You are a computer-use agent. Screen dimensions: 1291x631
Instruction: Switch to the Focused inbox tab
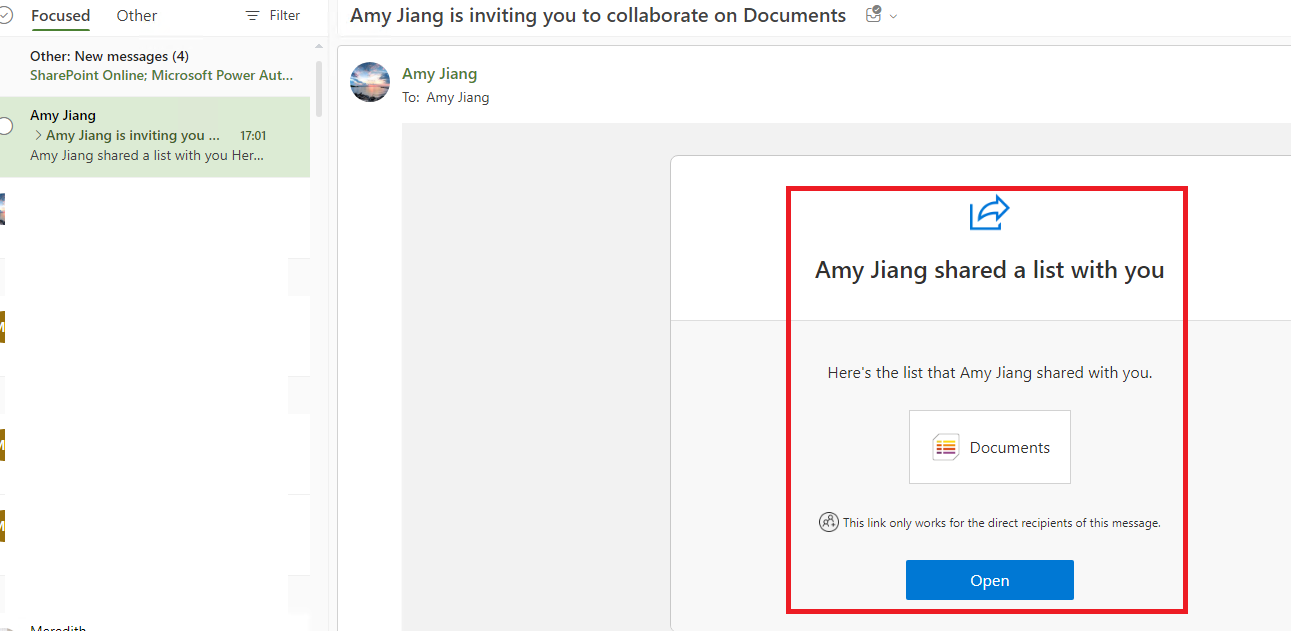coord(60,16)
